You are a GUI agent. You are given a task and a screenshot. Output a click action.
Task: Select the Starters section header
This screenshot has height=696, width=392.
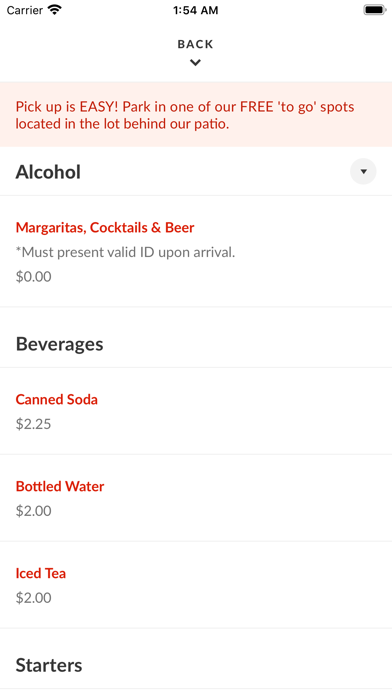(49, 665)
